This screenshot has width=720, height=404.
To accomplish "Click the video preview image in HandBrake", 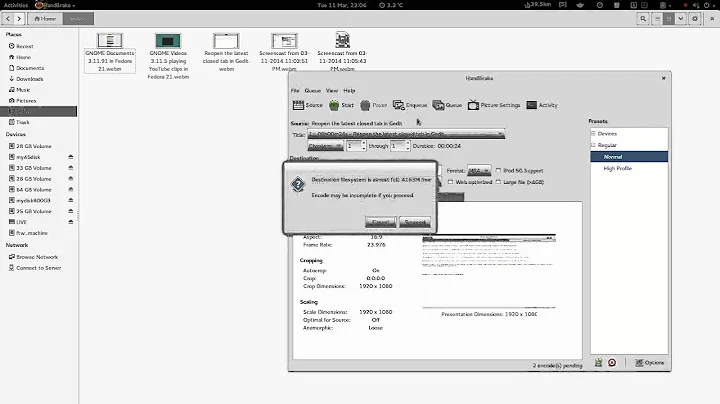I will coord(489,272).
